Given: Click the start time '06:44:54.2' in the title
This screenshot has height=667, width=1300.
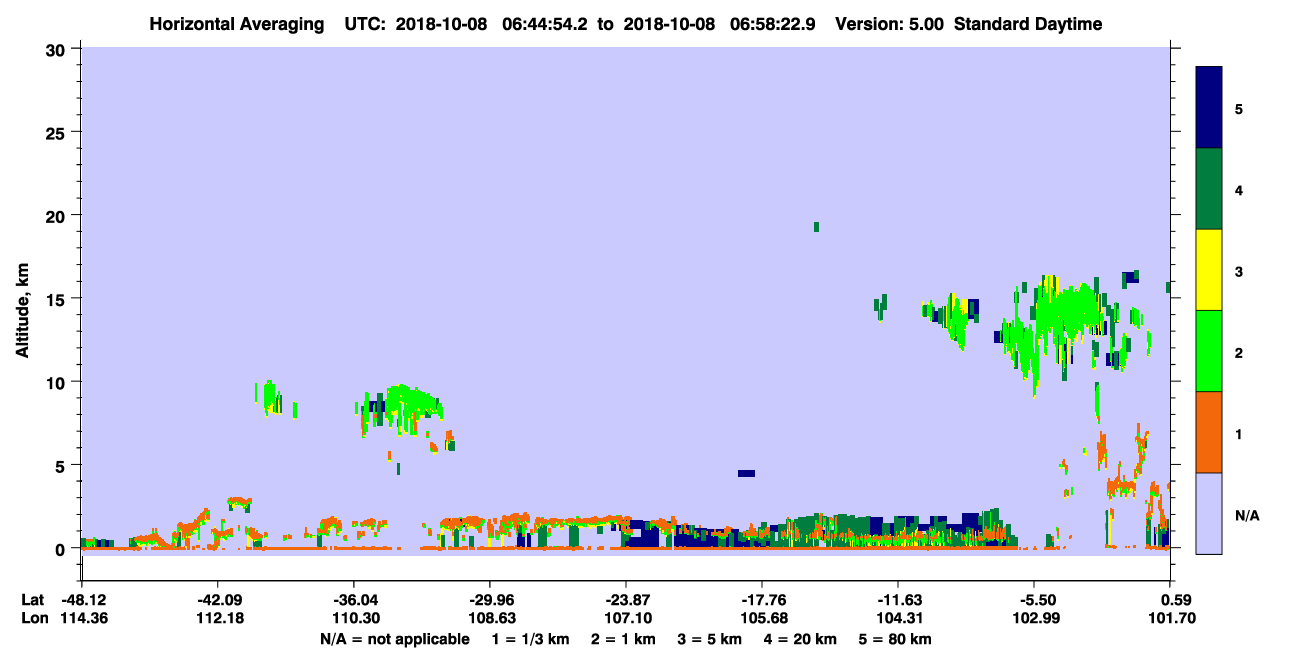Looking at the screenshot, I should pyautogui.click(x=544, y=24).
